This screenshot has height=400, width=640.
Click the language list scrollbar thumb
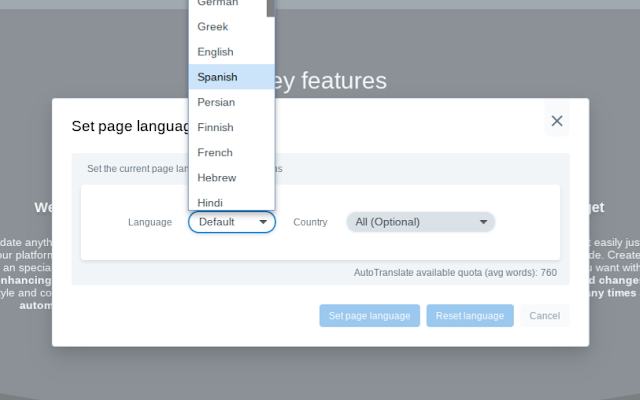coord(271,8)
